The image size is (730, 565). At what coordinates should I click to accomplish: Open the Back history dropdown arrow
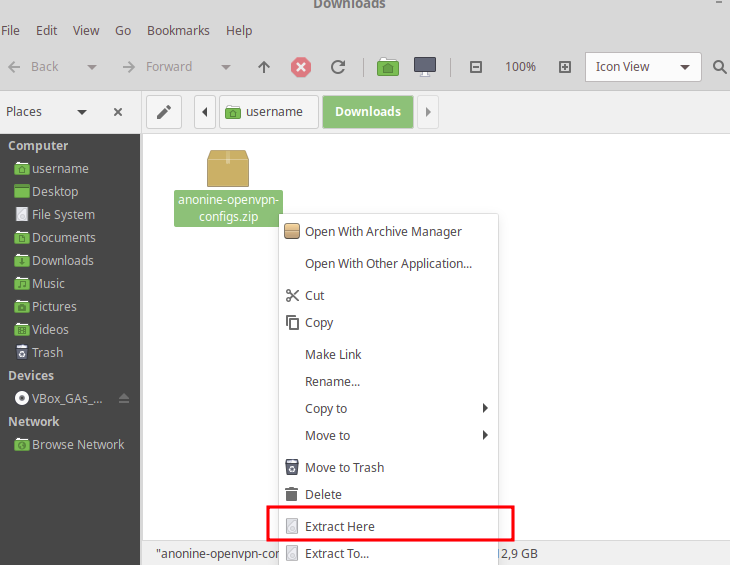pyautogui.click(x=92, y=67)
